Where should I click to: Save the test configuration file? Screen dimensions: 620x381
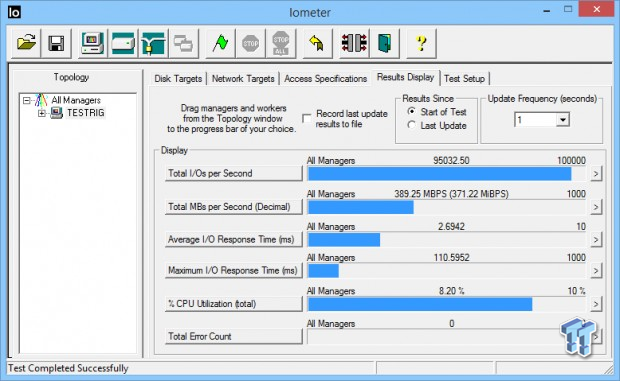pos(56,43)
